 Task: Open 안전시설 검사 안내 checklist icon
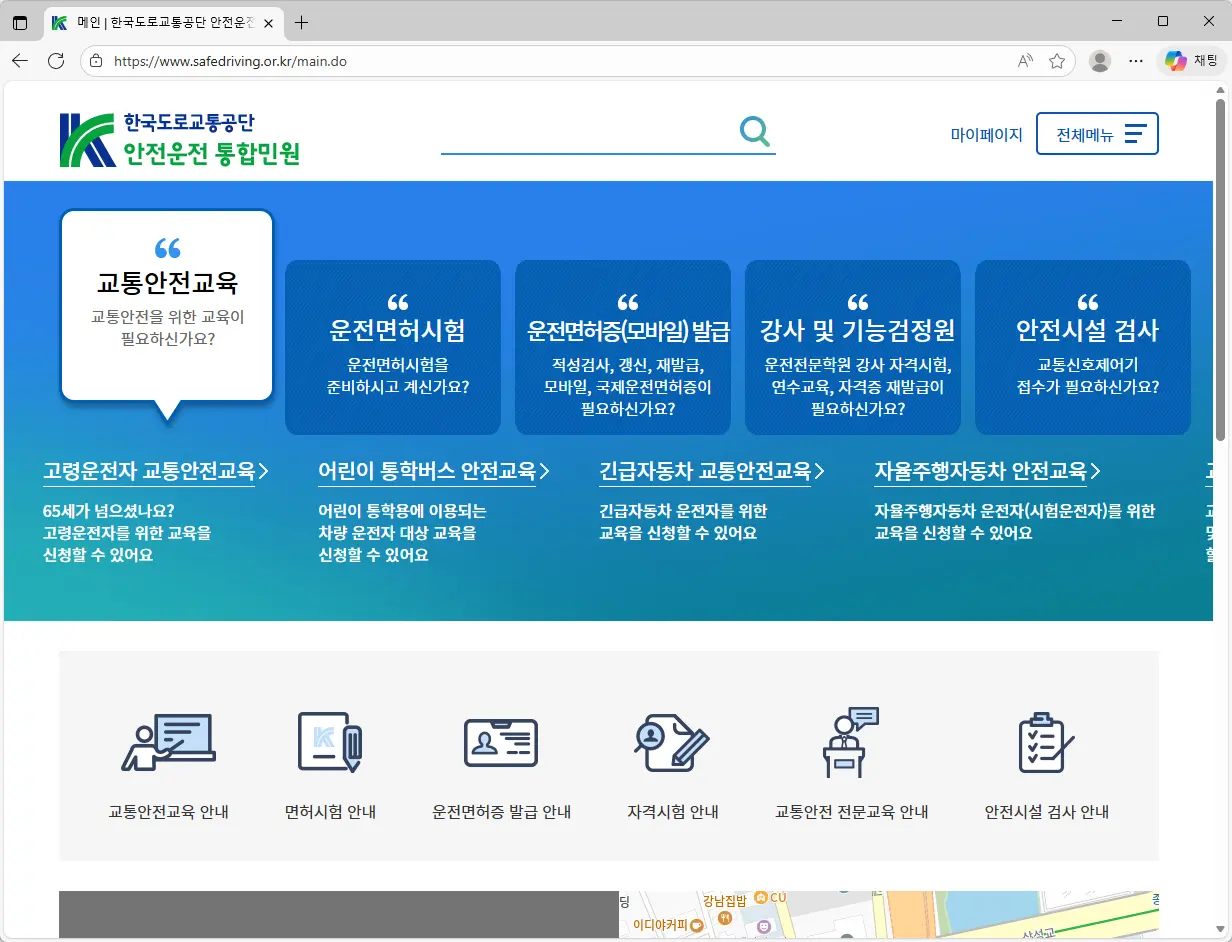pyautogui.click(x=1045, y=742)
